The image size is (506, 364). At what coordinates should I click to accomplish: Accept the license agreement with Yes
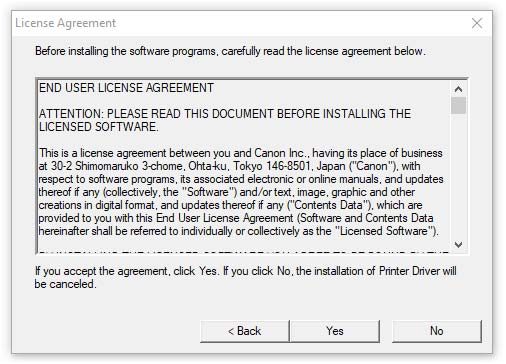coord(335,331)
